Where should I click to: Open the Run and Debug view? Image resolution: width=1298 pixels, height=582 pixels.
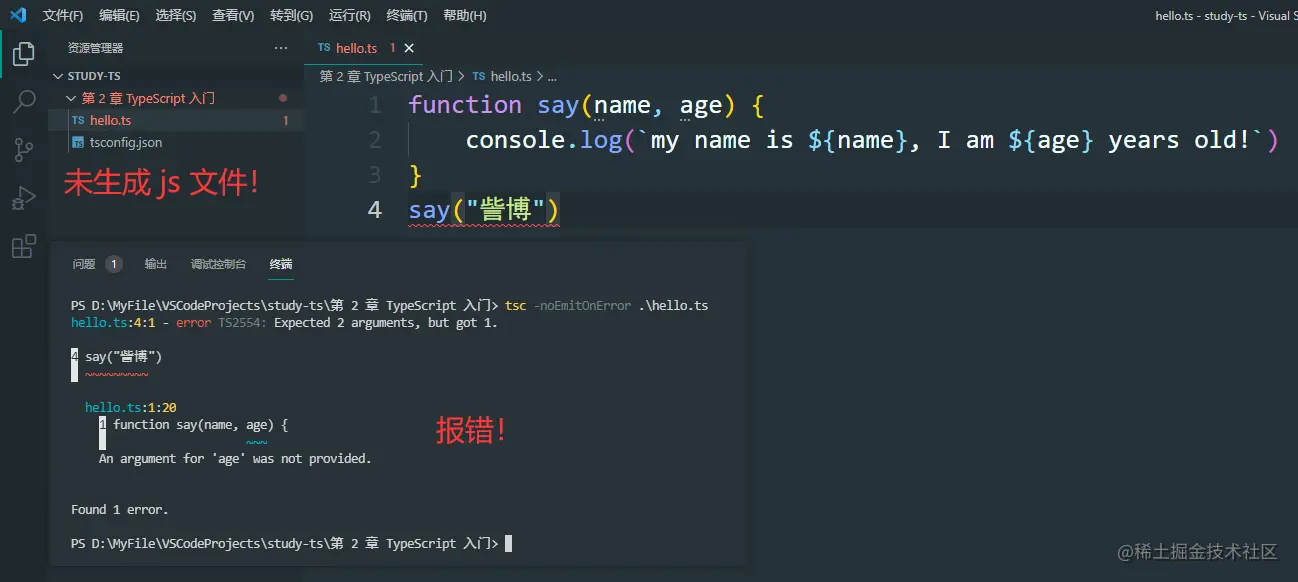[23, 199]
